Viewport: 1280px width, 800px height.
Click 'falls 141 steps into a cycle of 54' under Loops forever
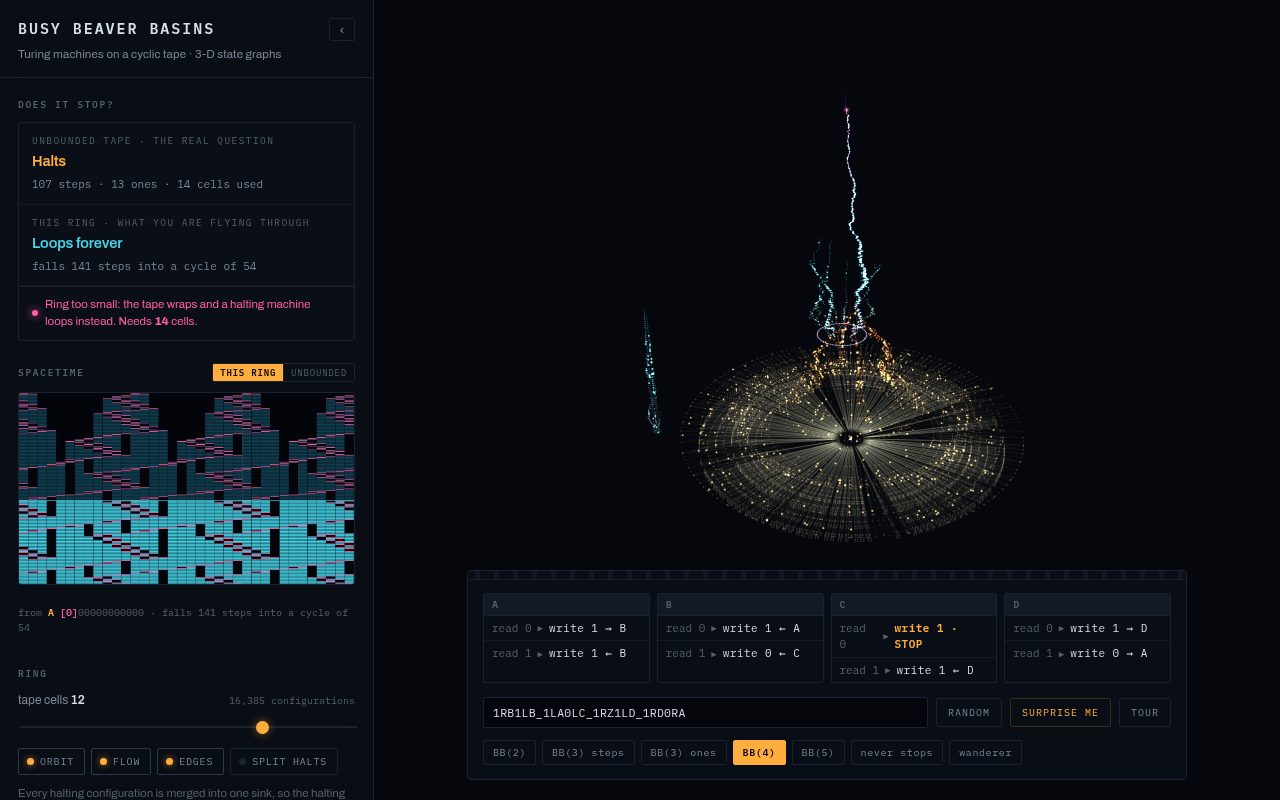(144, 267)
